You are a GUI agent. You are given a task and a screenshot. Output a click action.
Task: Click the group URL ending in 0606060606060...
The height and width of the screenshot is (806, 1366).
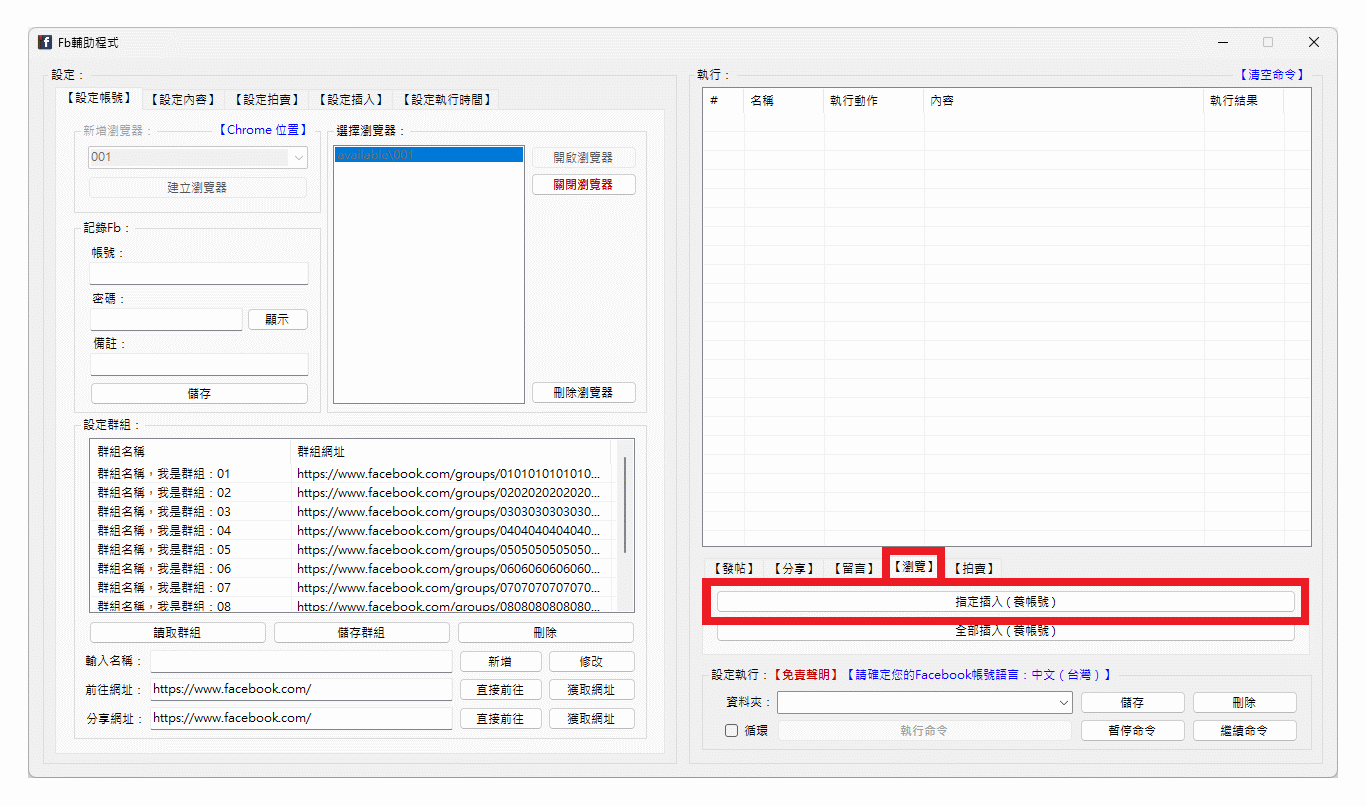click(x=449, y=569)
